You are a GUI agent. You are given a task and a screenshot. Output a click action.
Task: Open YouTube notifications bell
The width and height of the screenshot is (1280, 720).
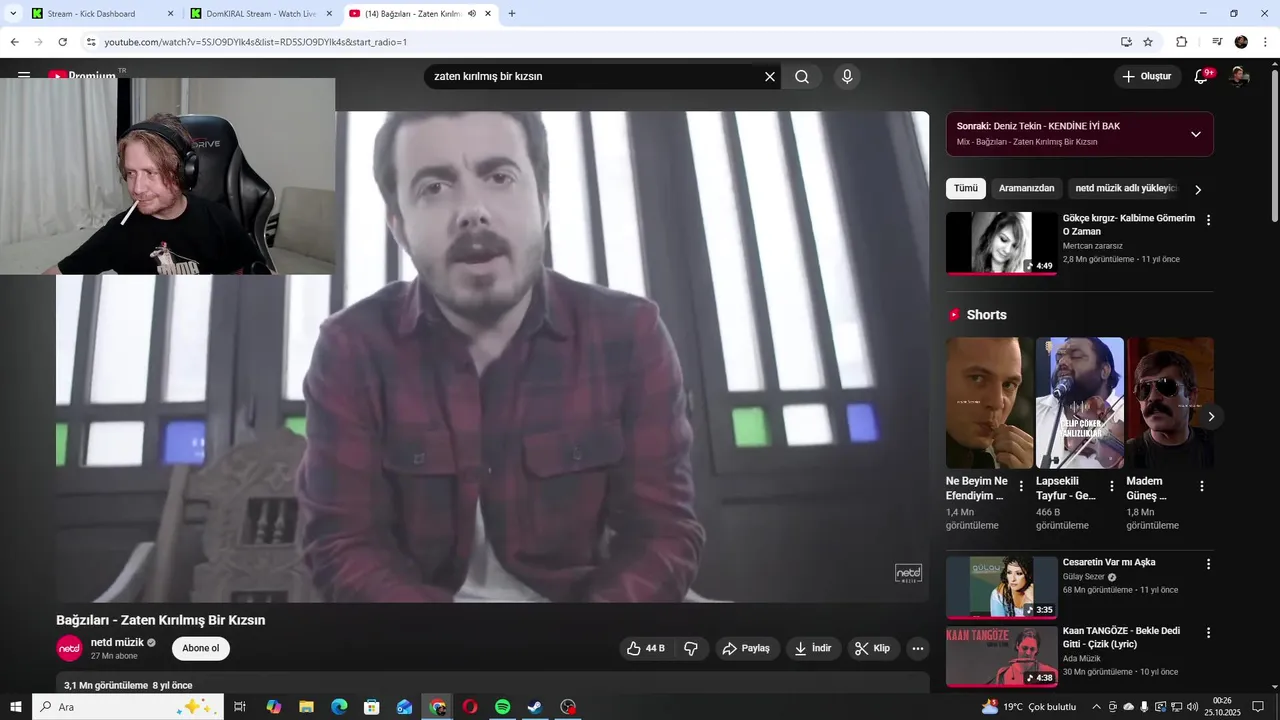coord(1201,77)
